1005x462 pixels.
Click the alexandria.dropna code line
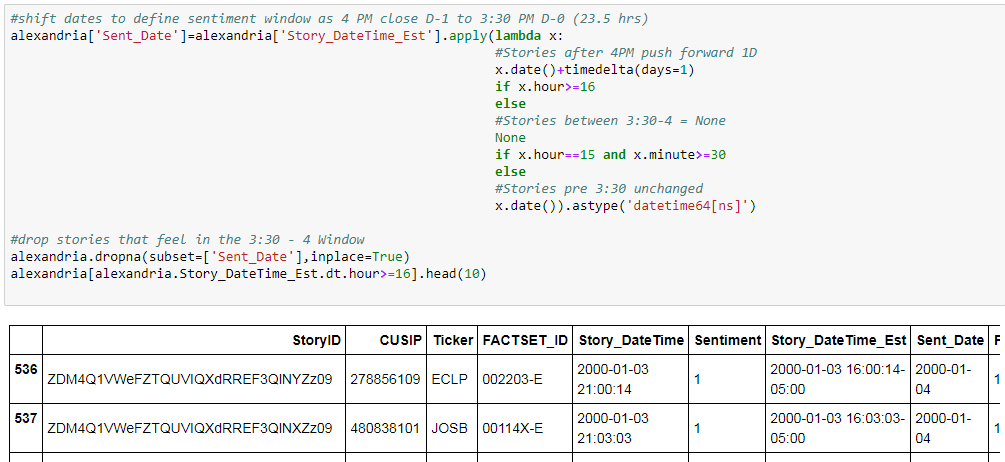(210, 257)
